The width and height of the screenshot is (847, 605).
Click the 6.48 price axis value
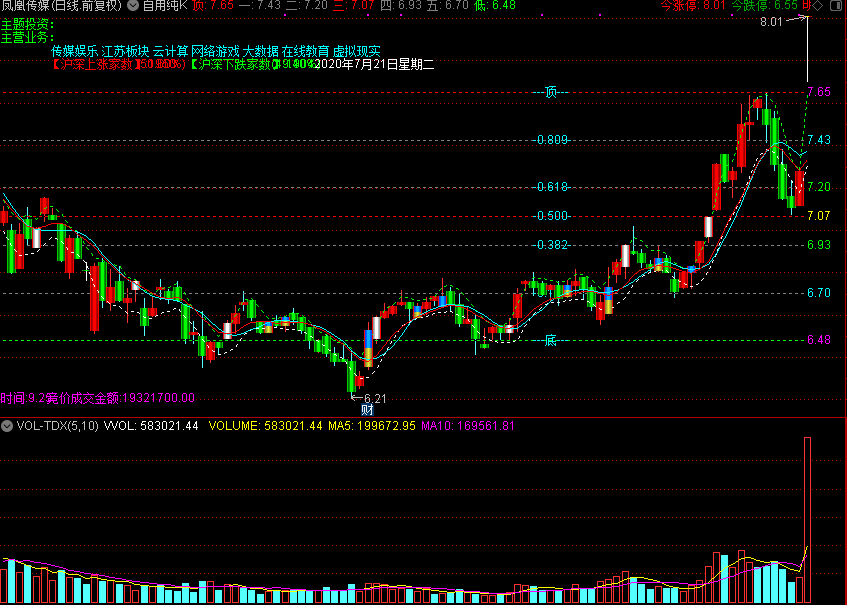[819, 340]
